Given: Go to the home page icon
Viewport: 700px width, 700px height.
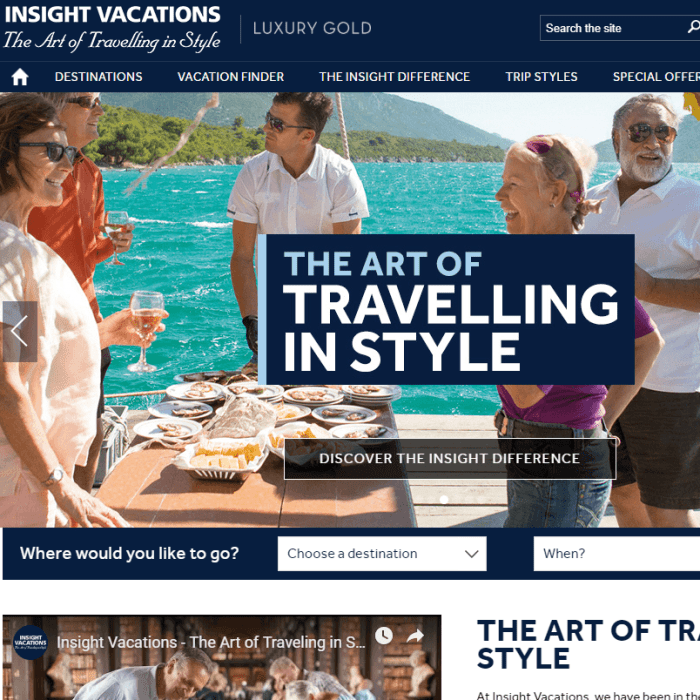Looking at the screenshot, I should 20,77.
